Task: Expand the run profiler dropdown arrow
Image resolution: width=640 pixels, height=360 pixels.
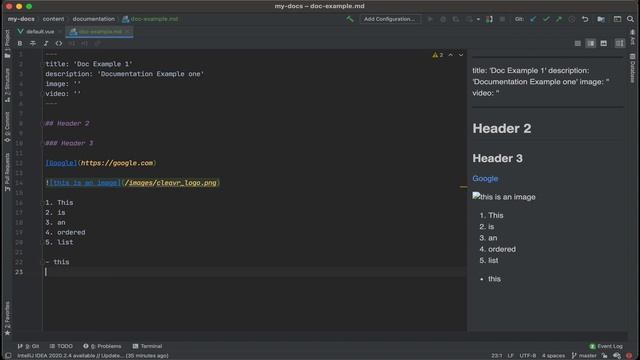Action: pos(478,19)
